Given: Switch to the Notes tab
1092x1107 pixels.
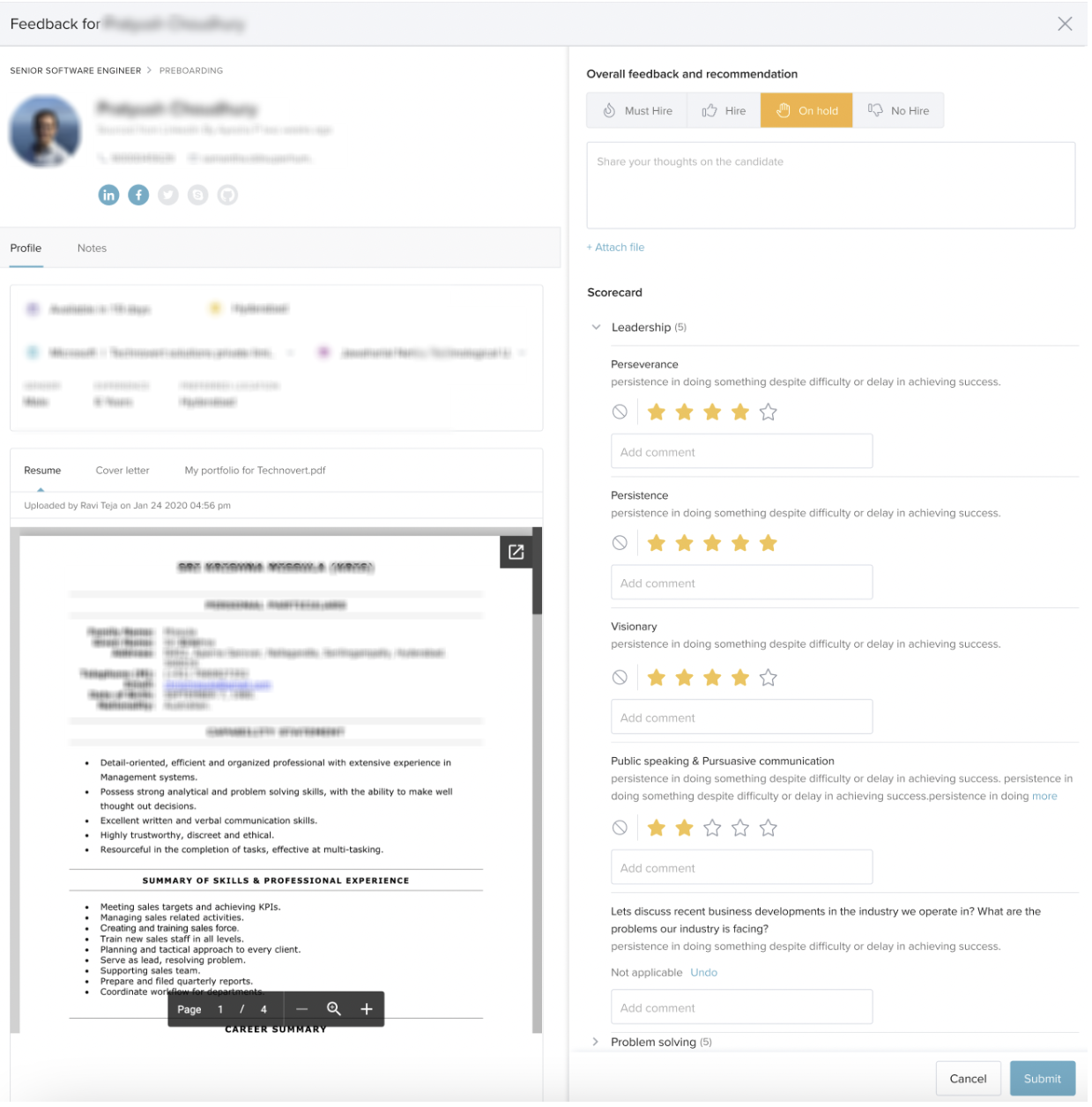Looking at the screenshot, I should pos(92,249).
